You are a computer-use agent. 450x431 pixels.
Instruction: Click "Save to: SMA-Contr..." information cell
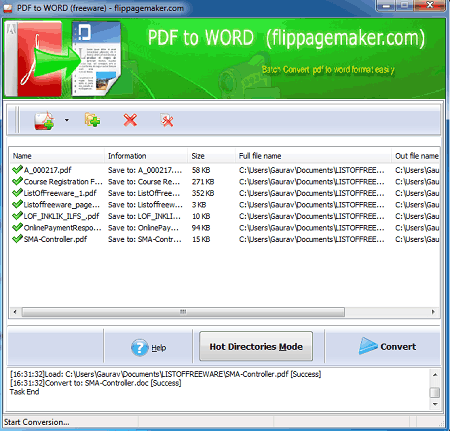coord(145,239)
